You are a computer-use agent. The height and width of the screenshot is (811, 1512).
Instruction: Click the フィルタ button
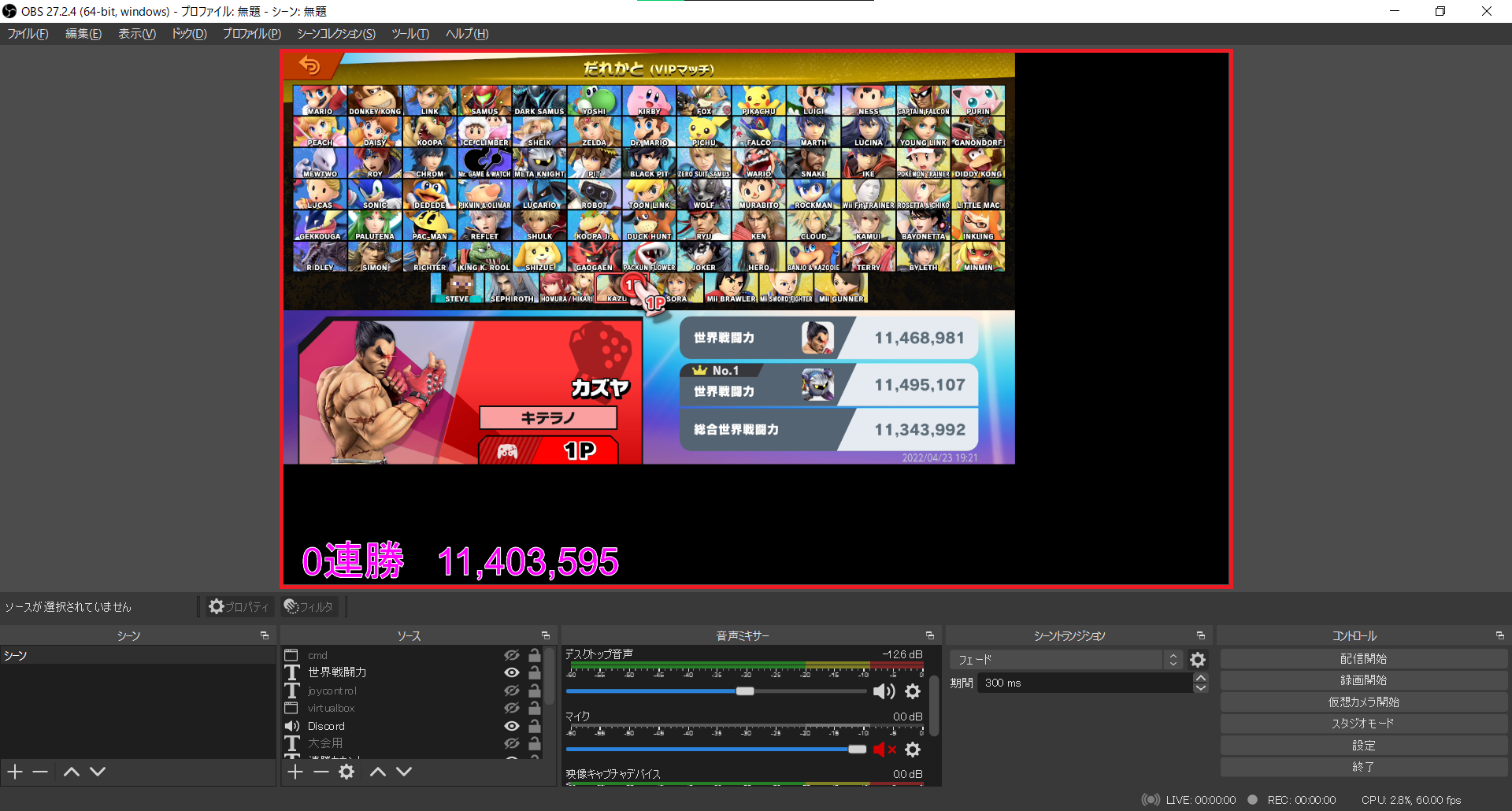point(309,606)
